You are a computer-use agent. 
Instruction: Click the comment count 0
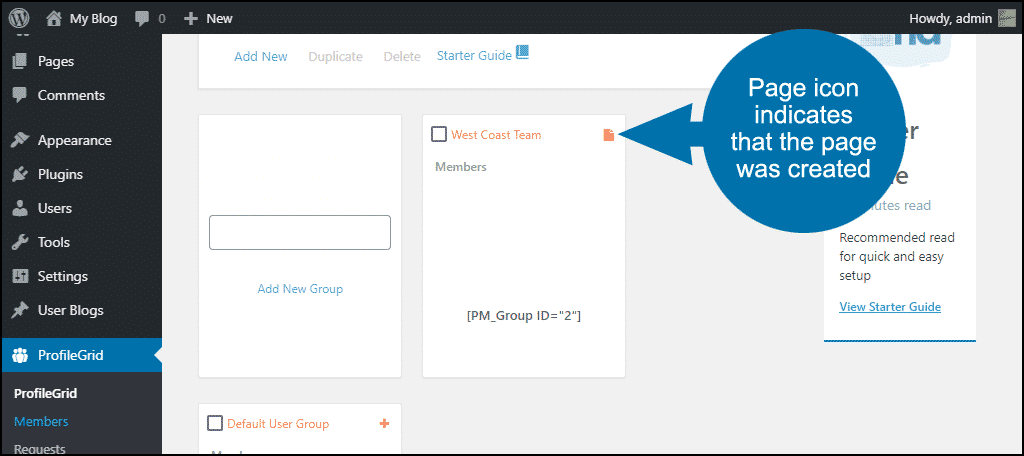coord(161,19)
